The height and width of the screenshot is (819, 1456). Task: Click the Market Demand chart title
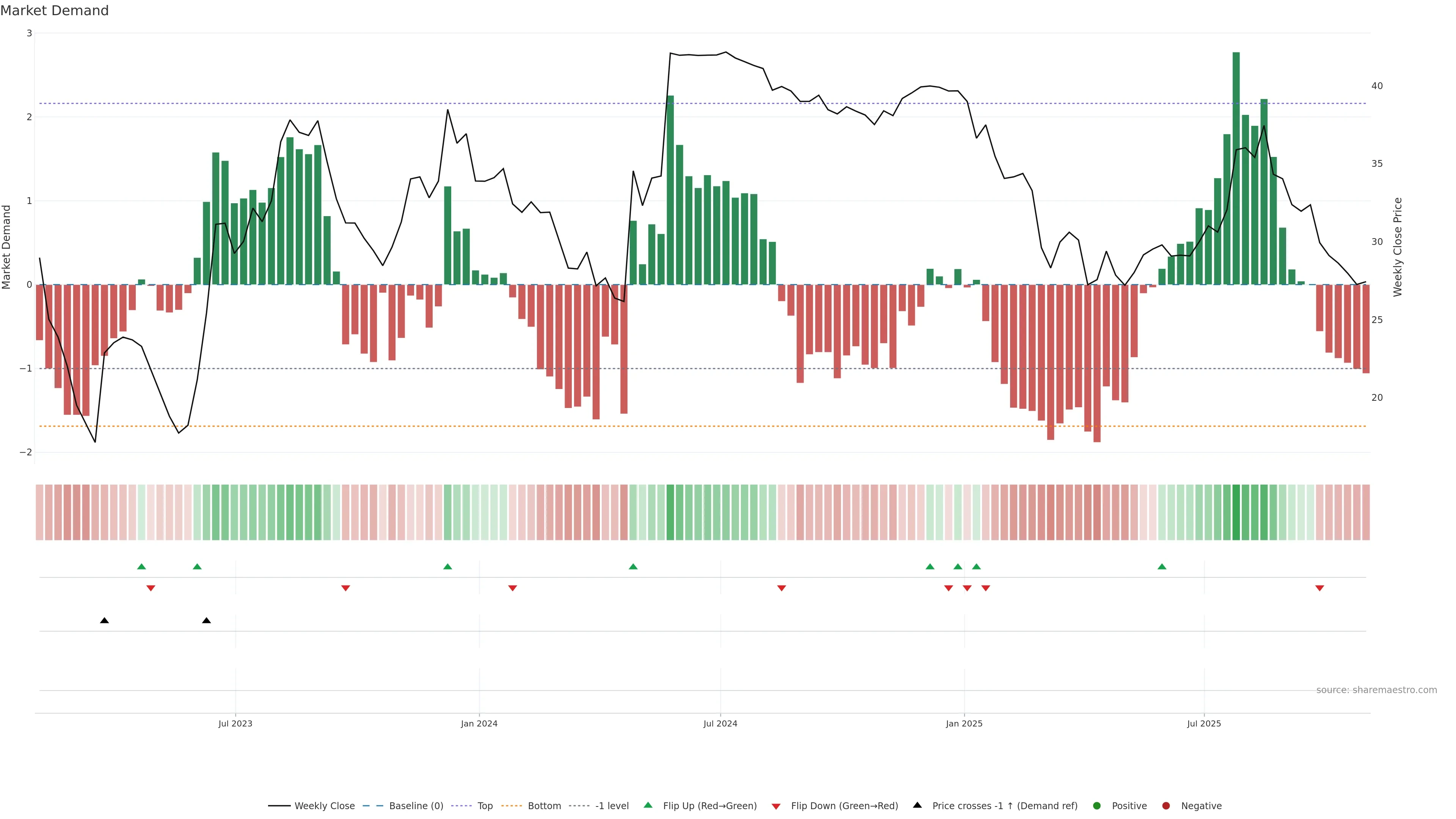pos(54,11)
